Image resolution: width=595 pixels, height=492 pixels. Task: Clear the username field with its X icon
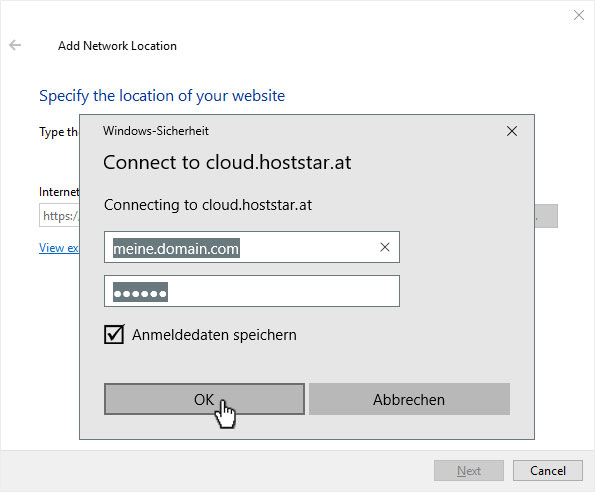pos(384,247)
